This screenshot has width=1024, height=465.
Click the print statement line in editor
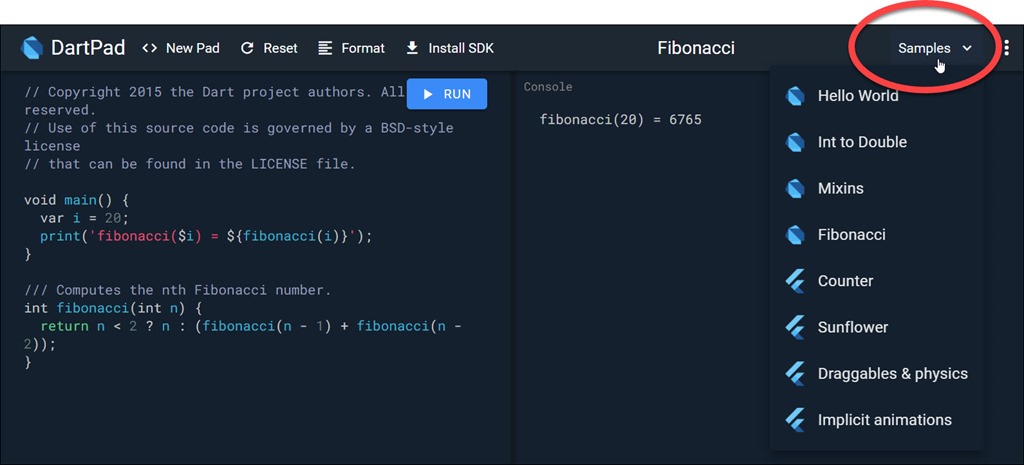(x=206, y=236)
